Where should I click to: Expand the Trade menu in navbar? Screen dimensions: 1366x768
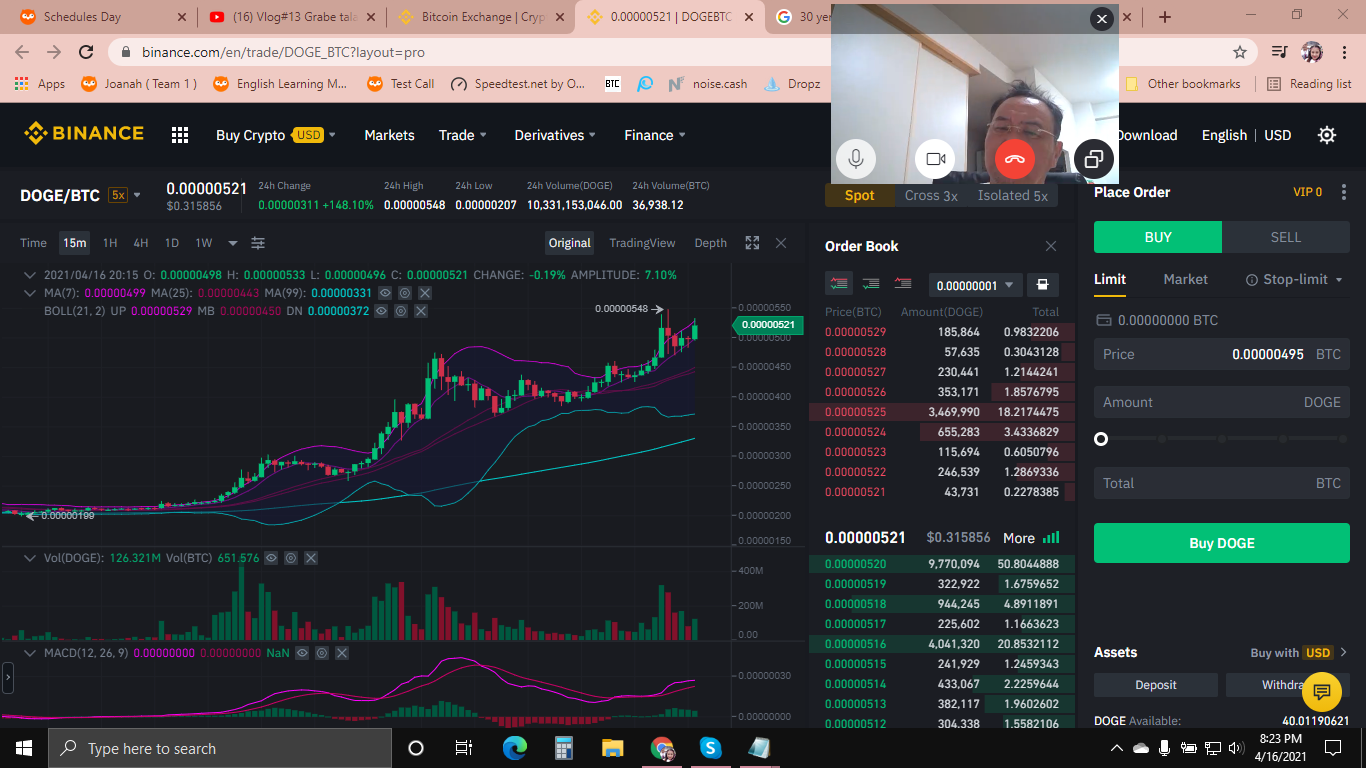pyautogui.click(x=463, y=135)
